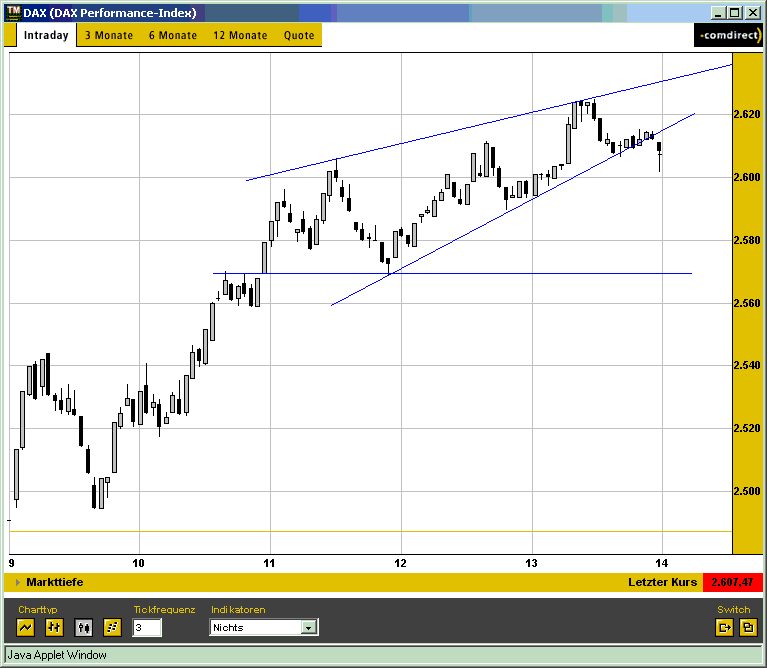Click the 2.560 price axis label

tap(747, 303)
